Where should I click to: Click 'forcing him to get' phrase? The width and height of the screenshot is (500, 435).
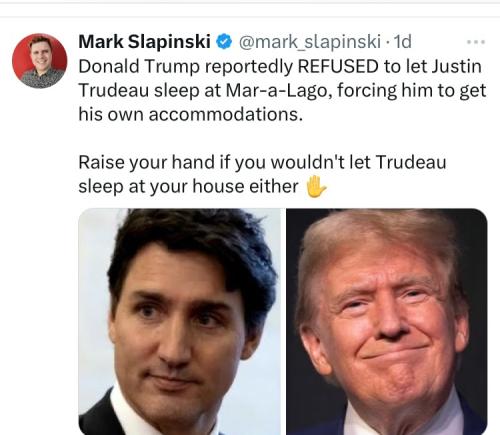coord(412,91)
